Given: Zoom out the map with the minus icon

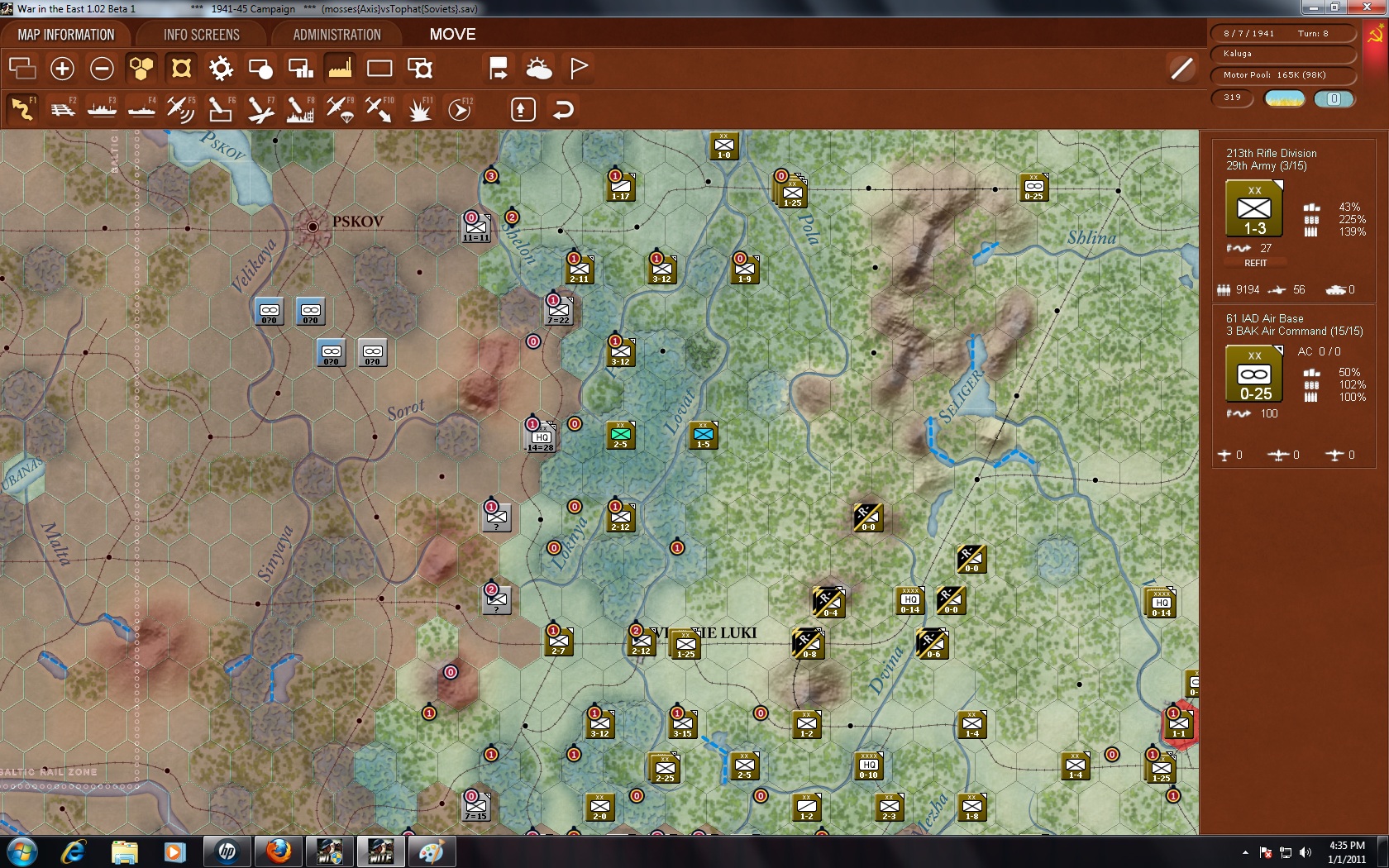Looking at the screenshot, I should coord(102,68).
